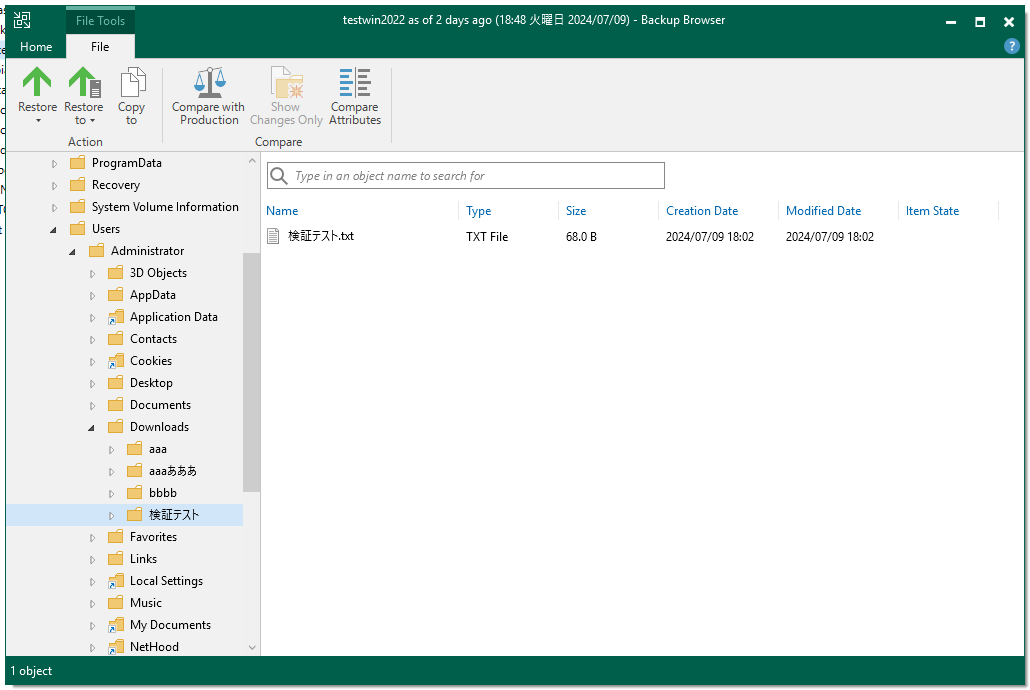
Task: Select the Links folder in tree
Action: click(143, 559)
